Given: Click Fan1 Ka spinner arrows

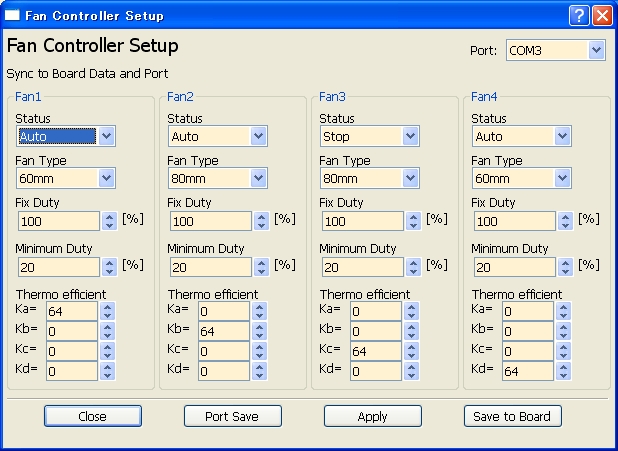Looking at the screenshot, I should 107,311.
